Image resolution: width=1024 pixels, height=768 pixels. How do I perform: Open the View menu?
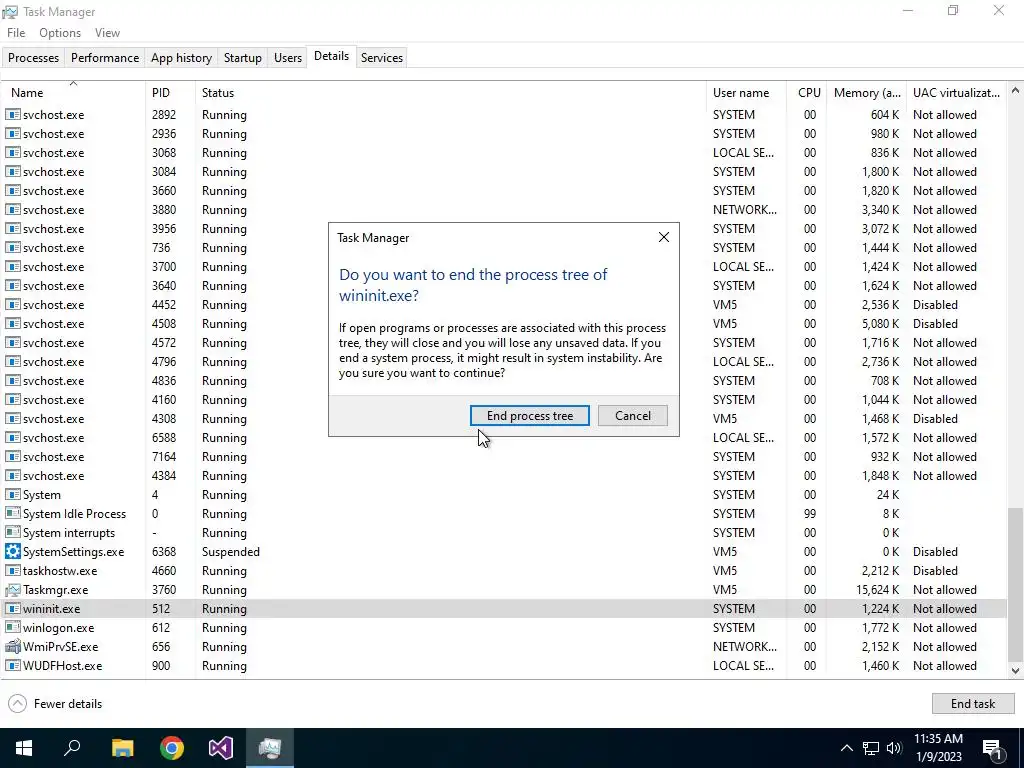pos(107,33)
